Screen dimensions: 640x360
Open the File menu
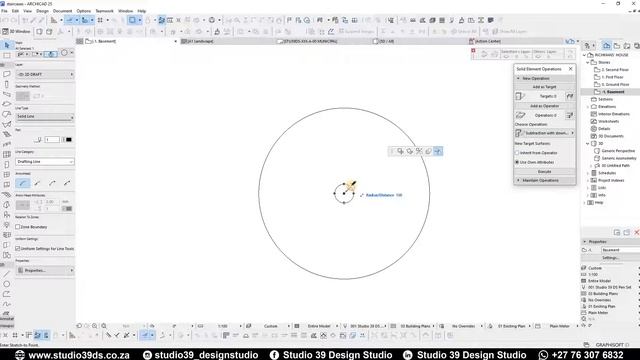pyautogui.click(x=4, y=11)
